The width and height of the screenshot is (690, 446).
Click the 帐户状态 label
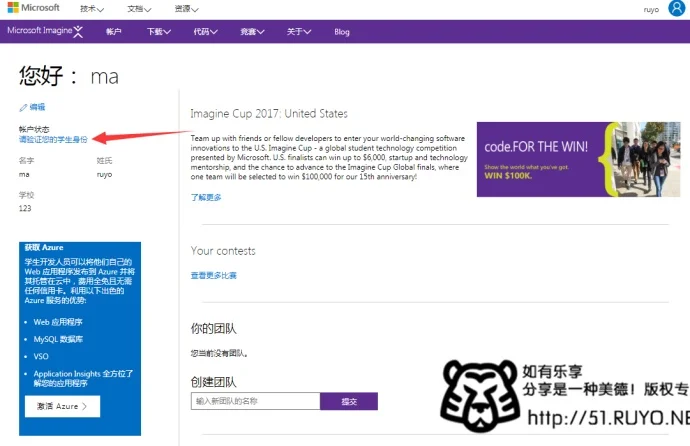34,129
